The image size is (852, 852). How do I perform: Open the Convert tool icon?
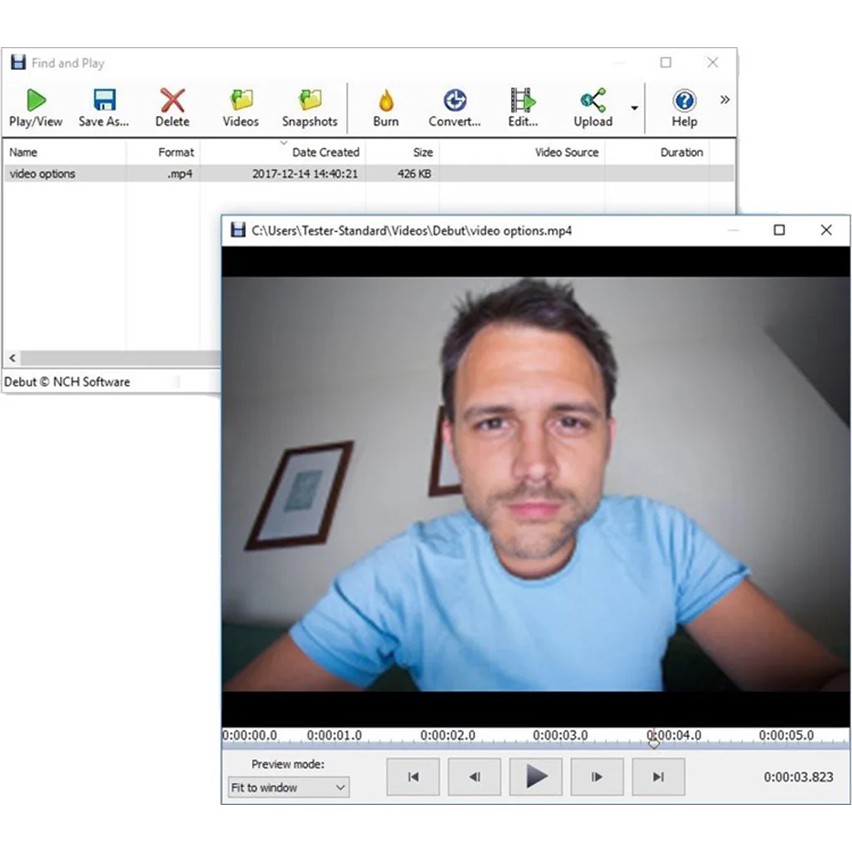pyautogui.click(x=454, y=107)
